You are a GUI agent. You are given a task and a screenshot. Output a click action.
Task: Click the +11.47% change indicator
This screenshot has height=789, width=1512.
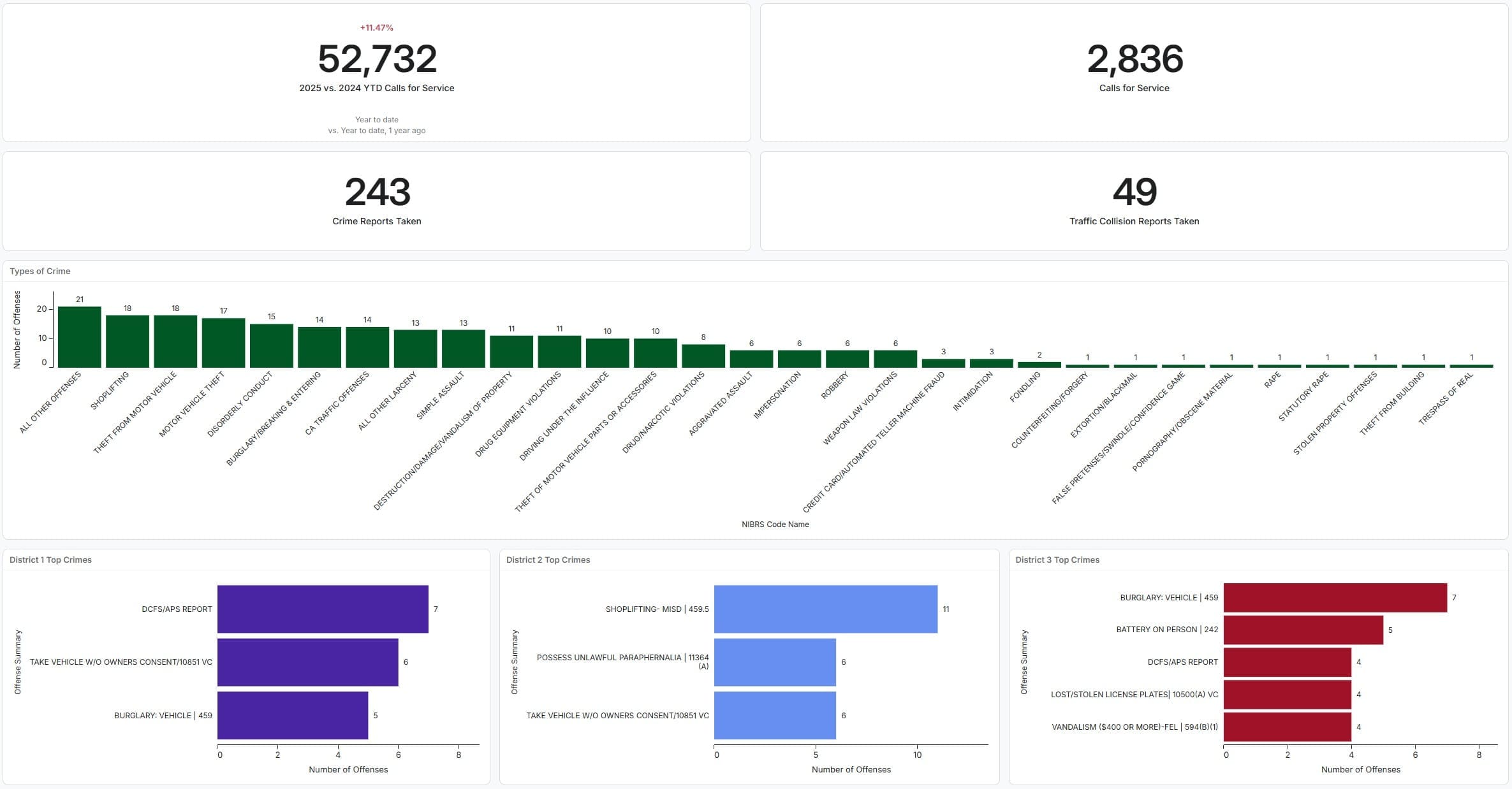[x=376, y=27]
